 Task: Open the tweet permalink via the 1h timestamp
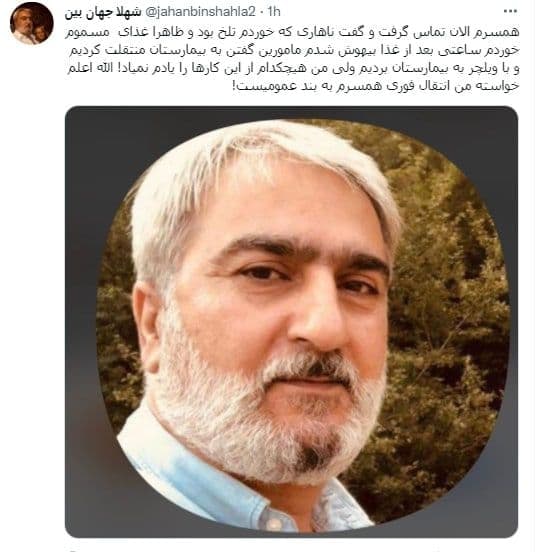tap(274, 12)
